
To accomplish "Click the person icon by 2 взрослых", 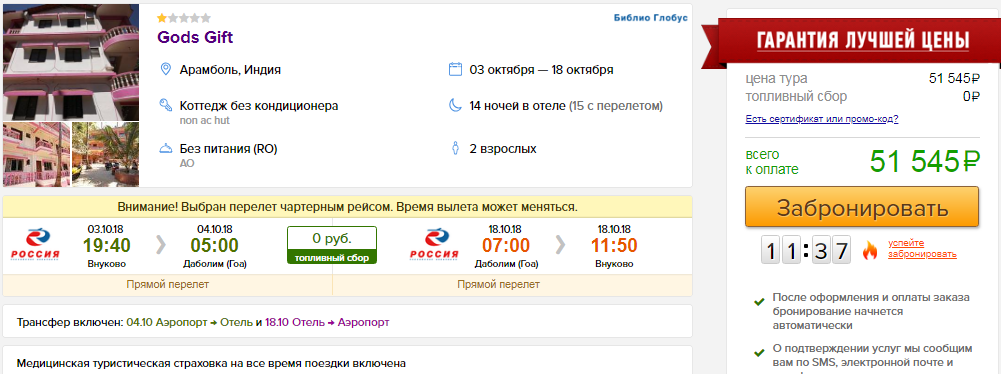I will pyautogui.click(x=455, y=149).
